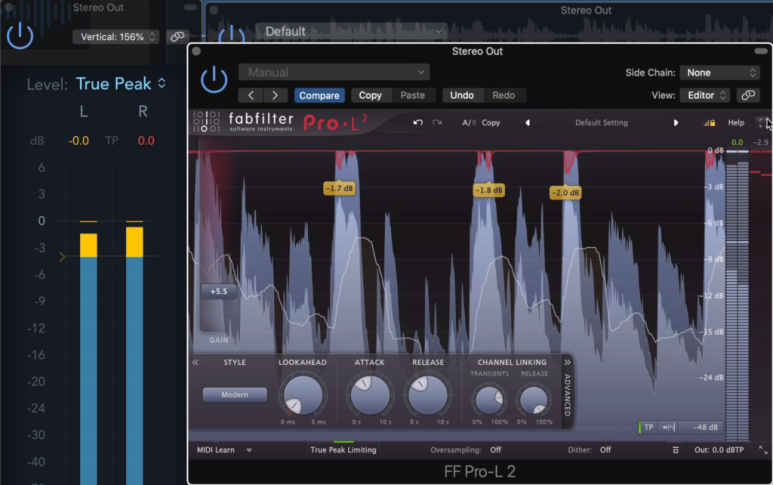Click the A/B Copy button in FabFilter toolbar
773x485 pixels.
point(491,123)
